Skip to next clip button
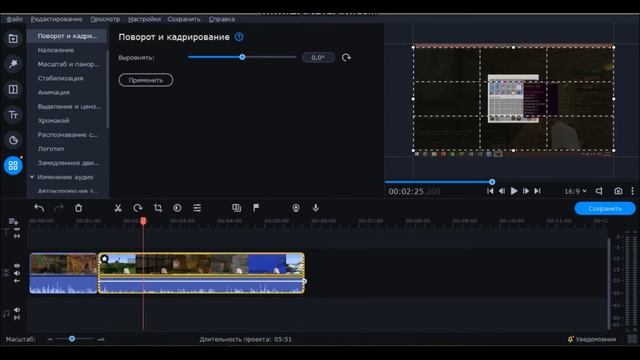 [538, 191]
